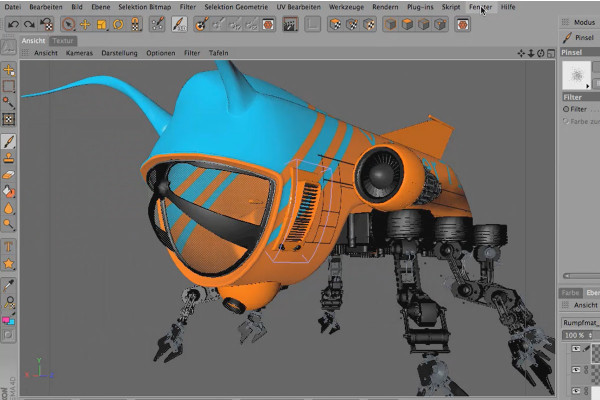
Task: Toggle visibility eye of top layer
Action: 576,348
